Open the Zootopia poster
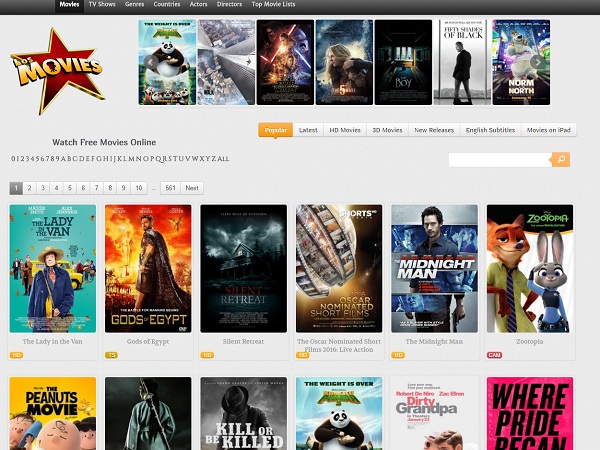The height and width of the screenshot is (450, 600). pos(530,268)
